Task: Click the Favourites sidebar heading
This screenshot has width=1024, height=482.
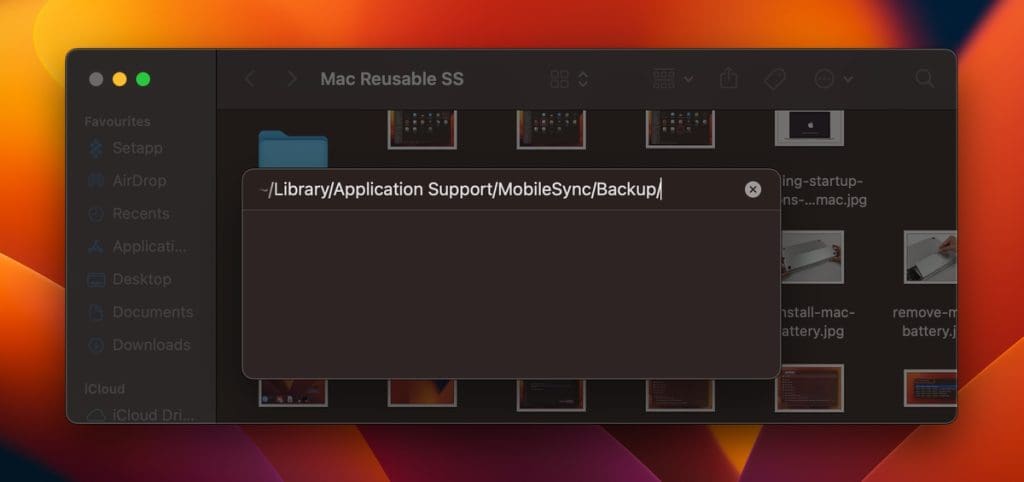Action: click(x=117, y=121)
